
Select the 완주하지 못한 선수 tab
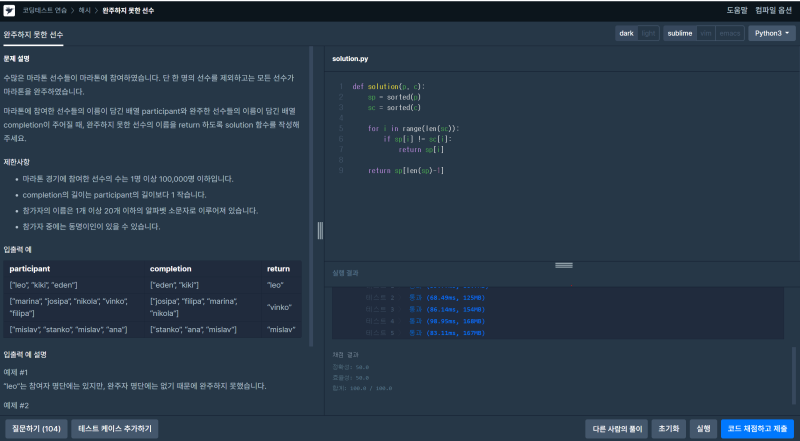(33, 35)
